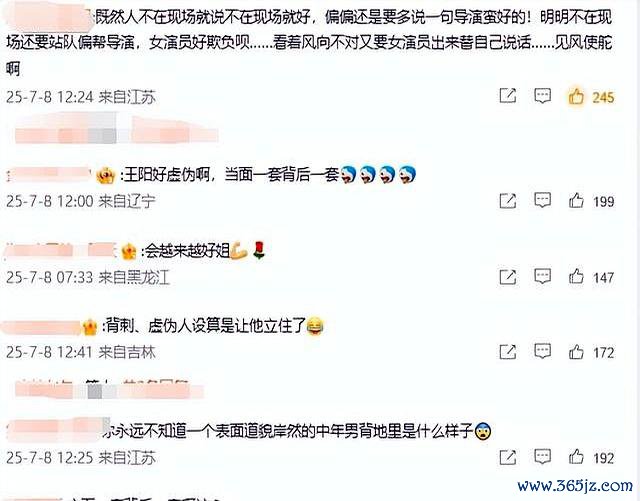Click the comment text 你永远不知道一个表面道貌岸然
This screenshot has width=640, height=501.
(x=290, y=431)
